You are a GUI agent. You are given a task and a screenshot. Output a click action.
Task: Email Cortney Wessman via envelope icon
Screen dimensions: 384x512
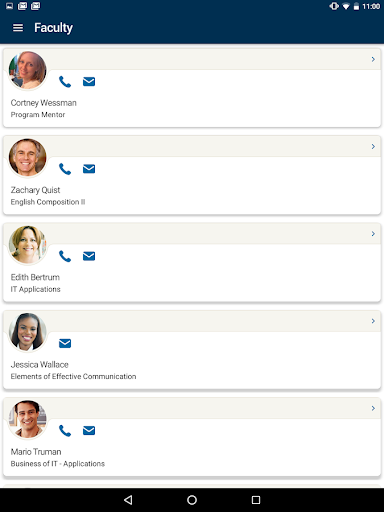point(89,82)
